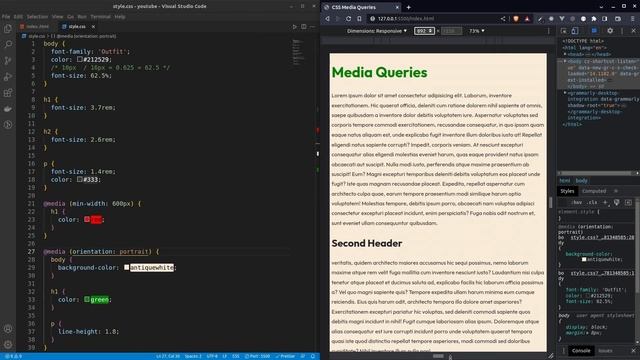
Task: Open the Accounts menu in VS Code
Action: [8, 329]
